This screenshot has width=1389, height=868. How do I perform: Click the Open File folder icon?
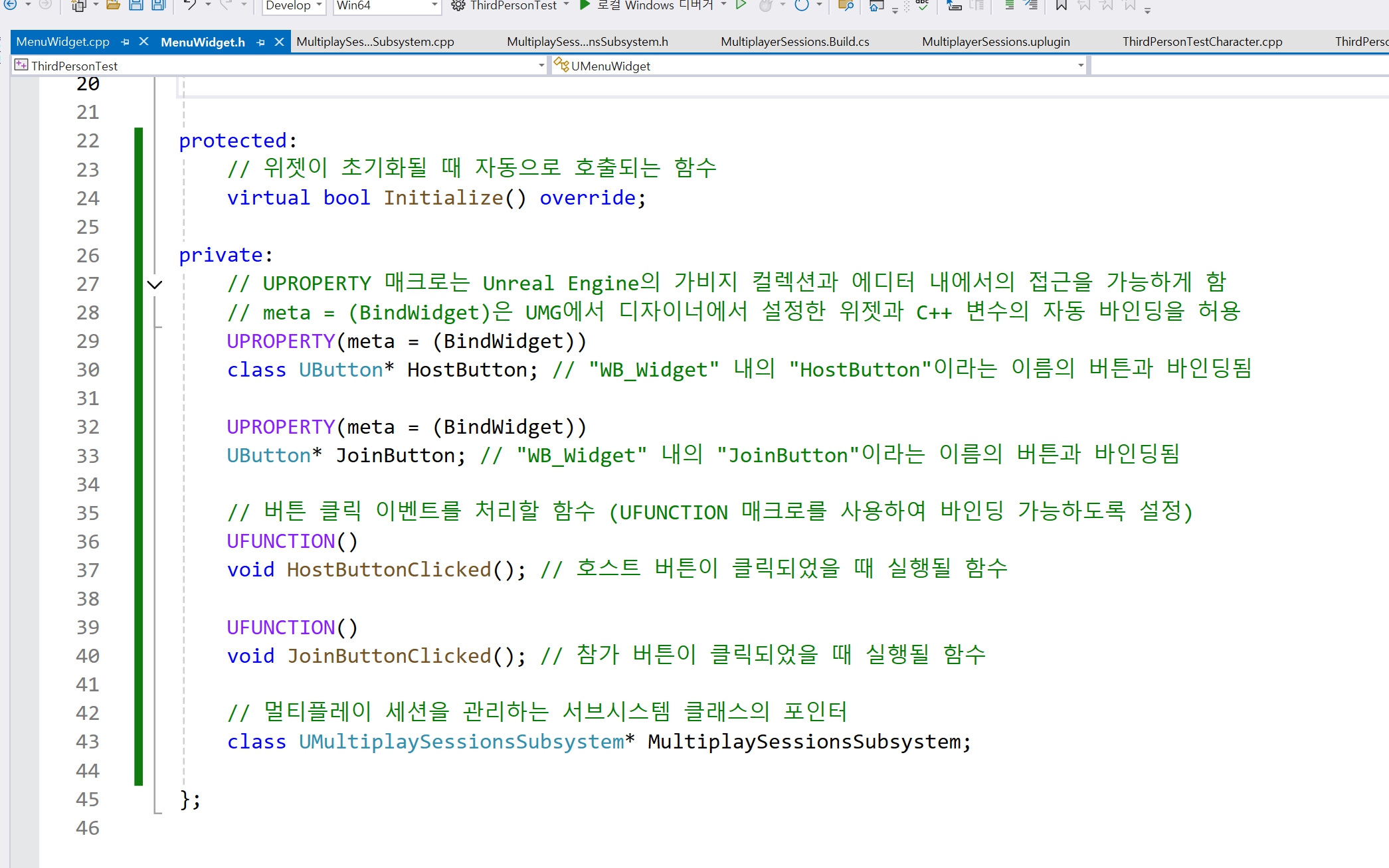(x=114, y=5)
